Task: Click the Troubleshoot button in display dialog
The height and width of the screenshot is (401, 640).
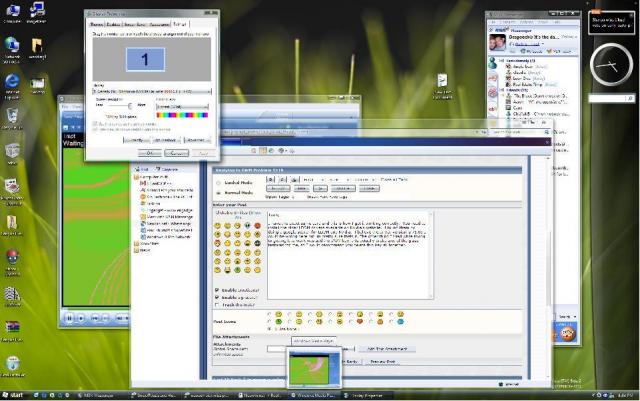Action: [166, 140]
